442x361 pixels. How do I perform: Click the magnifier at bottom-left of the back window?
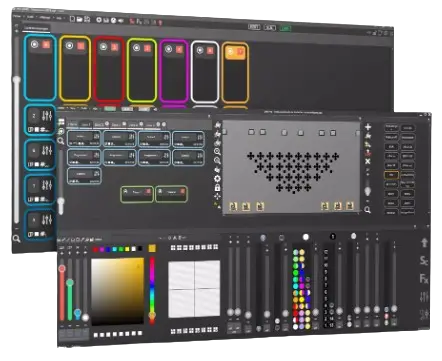(x=16, y=239)
